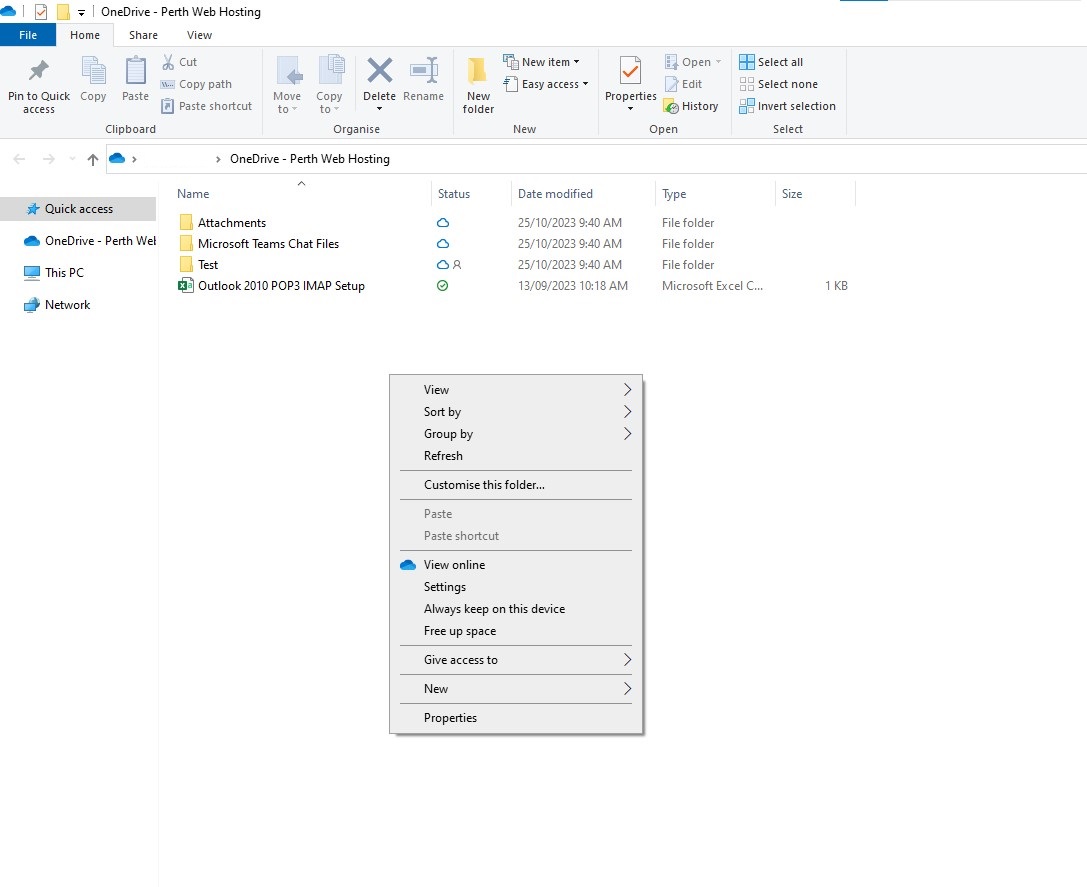Viewport: 1087px width, 887px height.
Task: Click address bar path OneDrive - Perth Web Hosting
Action: [x=310, y=159]
